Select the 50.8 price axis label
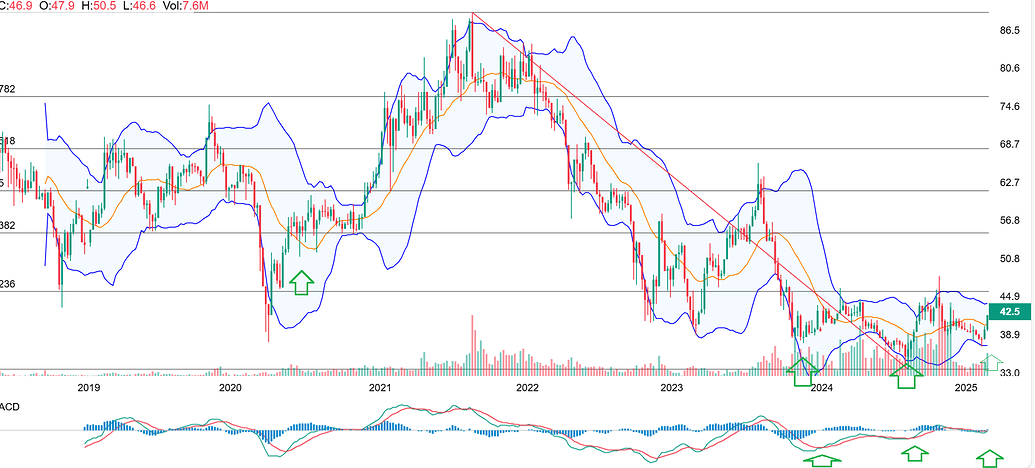 [1011, 259]
